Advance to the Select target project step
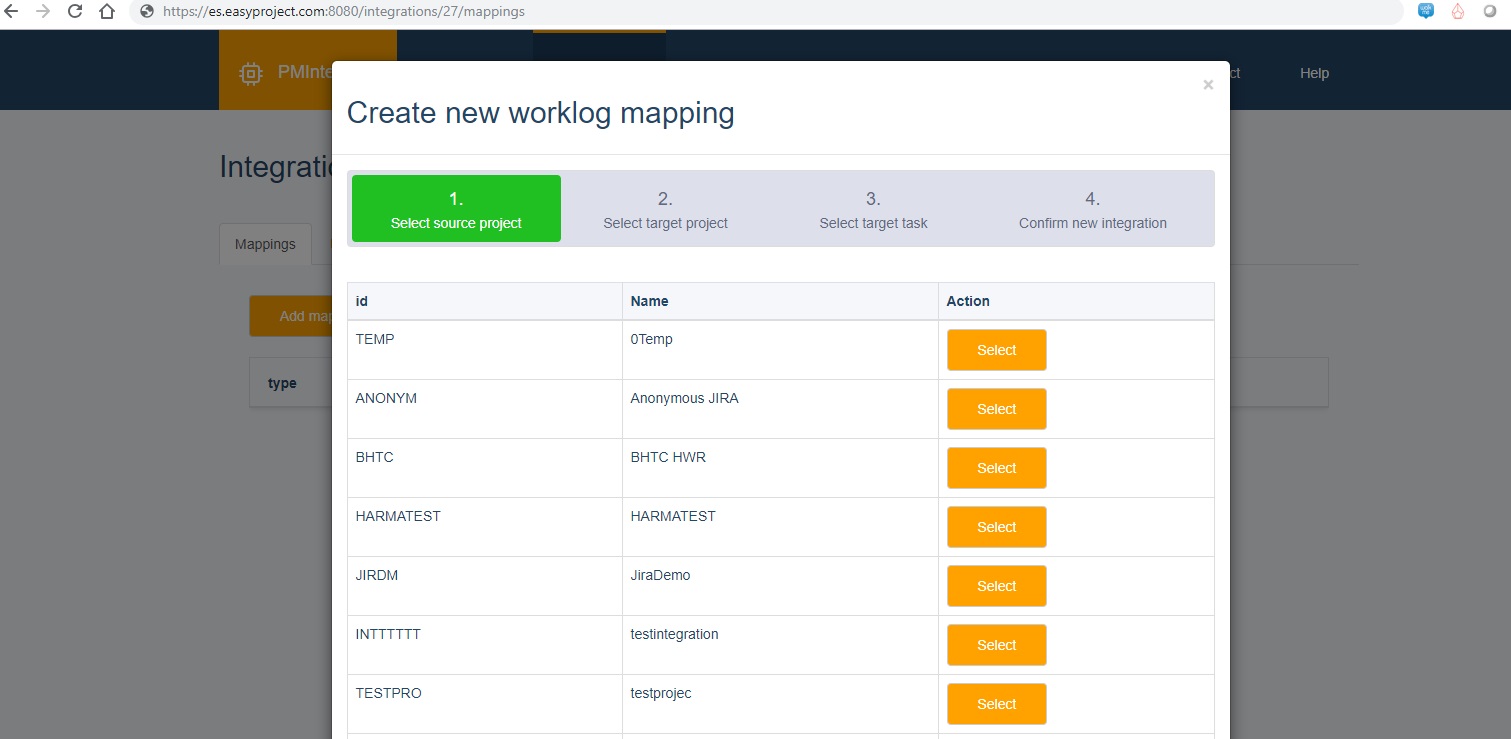This screenshot has height=739, width=1511. point(665,208)
